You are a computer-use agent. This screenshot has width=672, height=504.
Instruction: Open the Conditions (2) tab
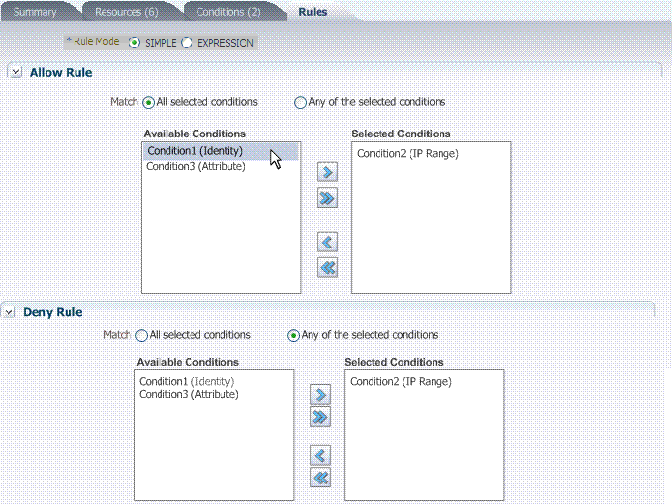coord(228,12)
